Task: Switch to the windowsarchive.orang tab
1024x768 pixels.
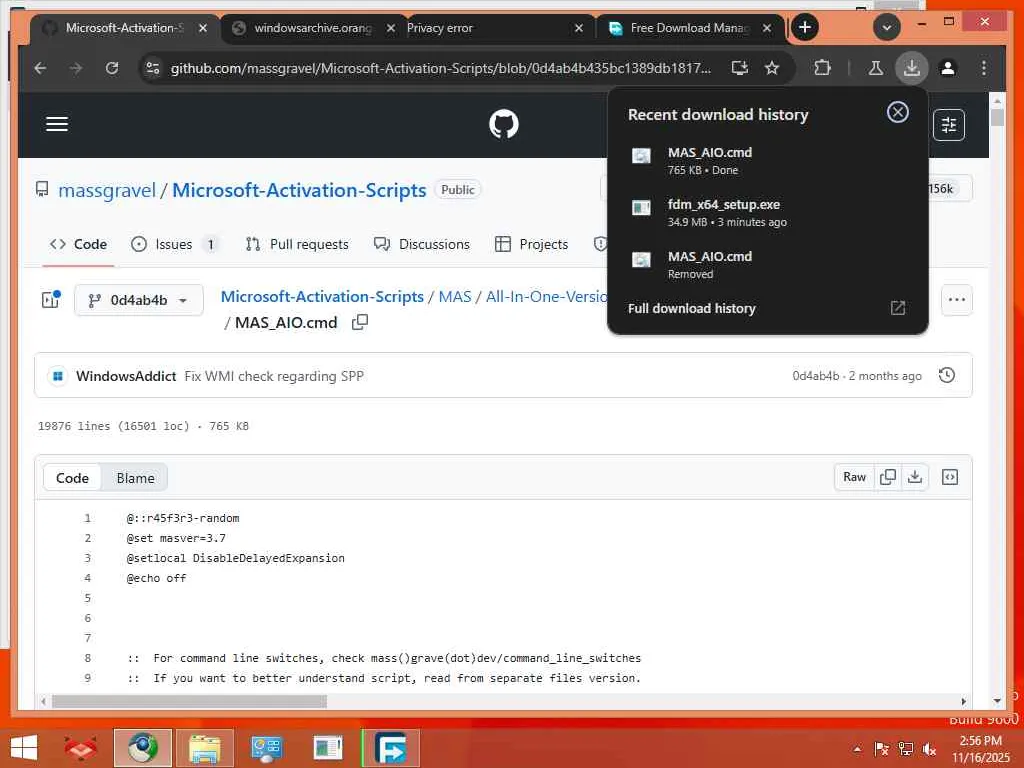Action: click(313, 28)
